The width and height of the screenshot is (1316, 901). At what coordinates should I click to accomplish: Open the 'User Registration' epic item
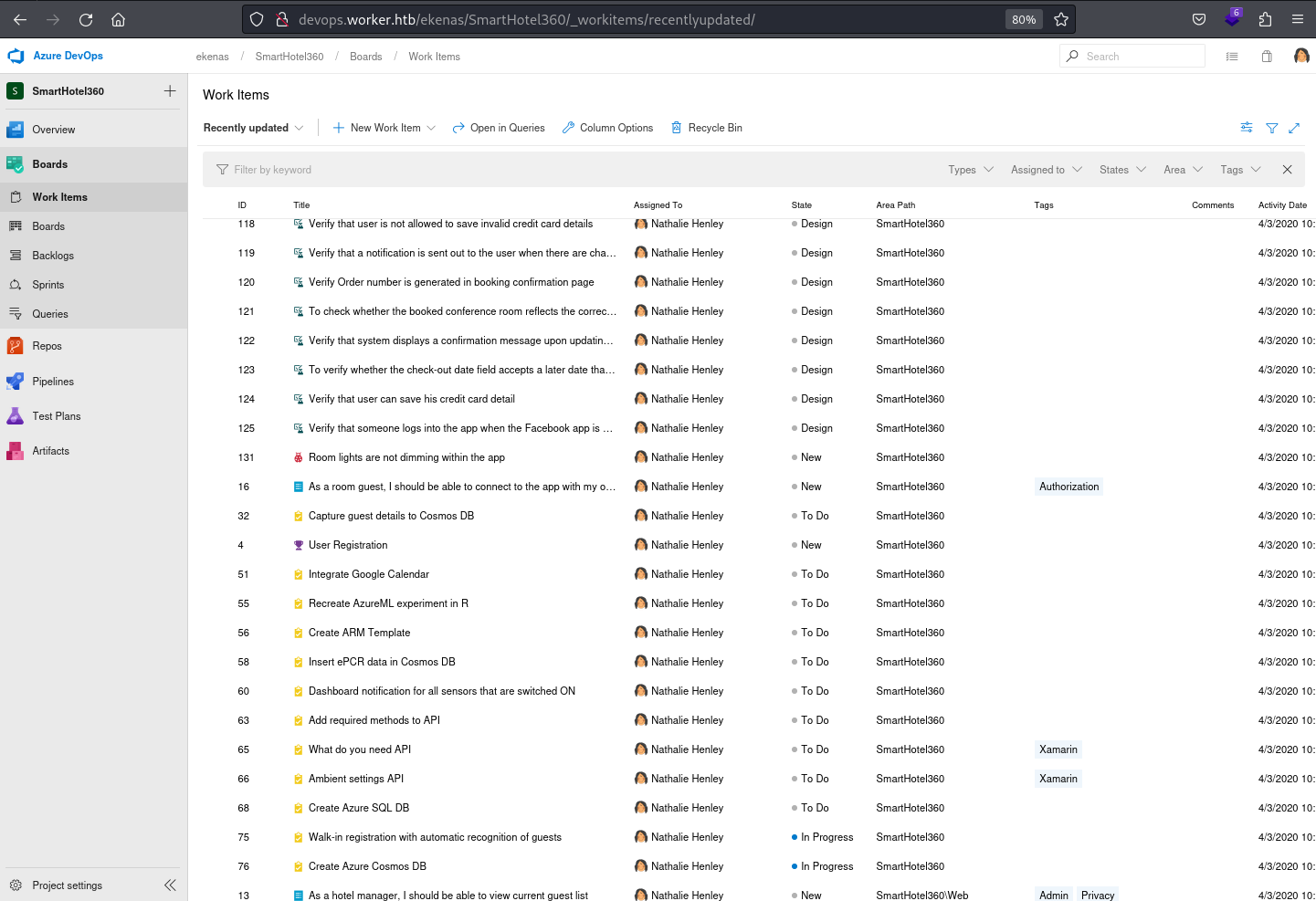[348, 545]
